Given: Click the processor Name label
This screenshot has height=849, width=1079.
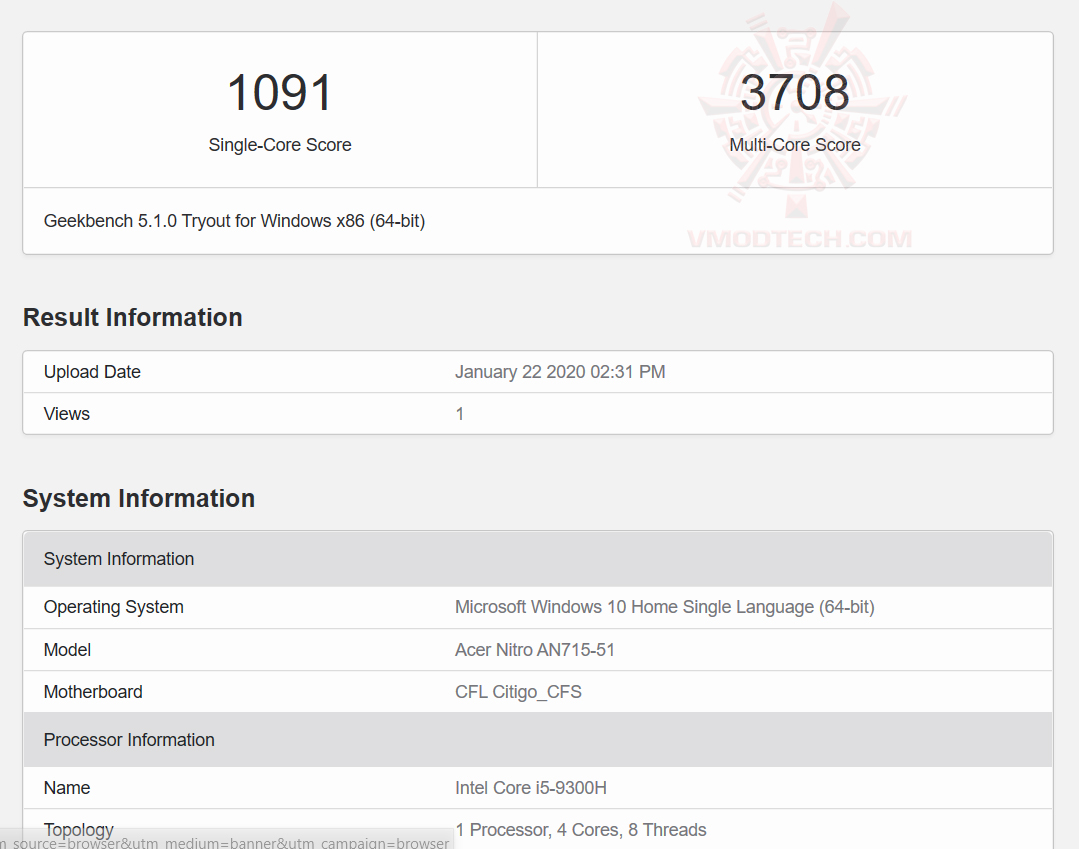Looking at the screenshot, I should [67, 788].
